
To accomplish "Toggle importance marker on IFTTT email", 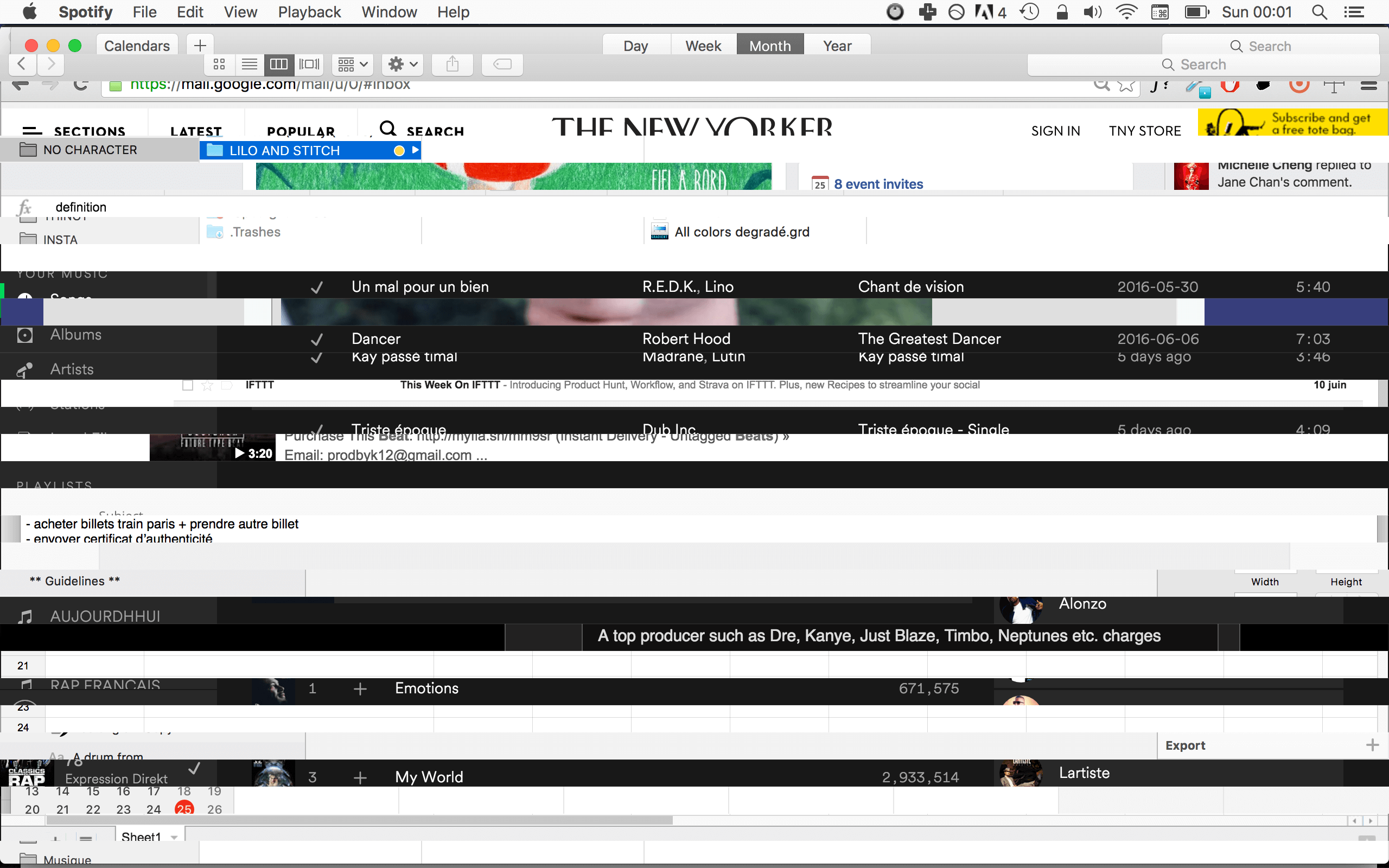I will point(227,385).
